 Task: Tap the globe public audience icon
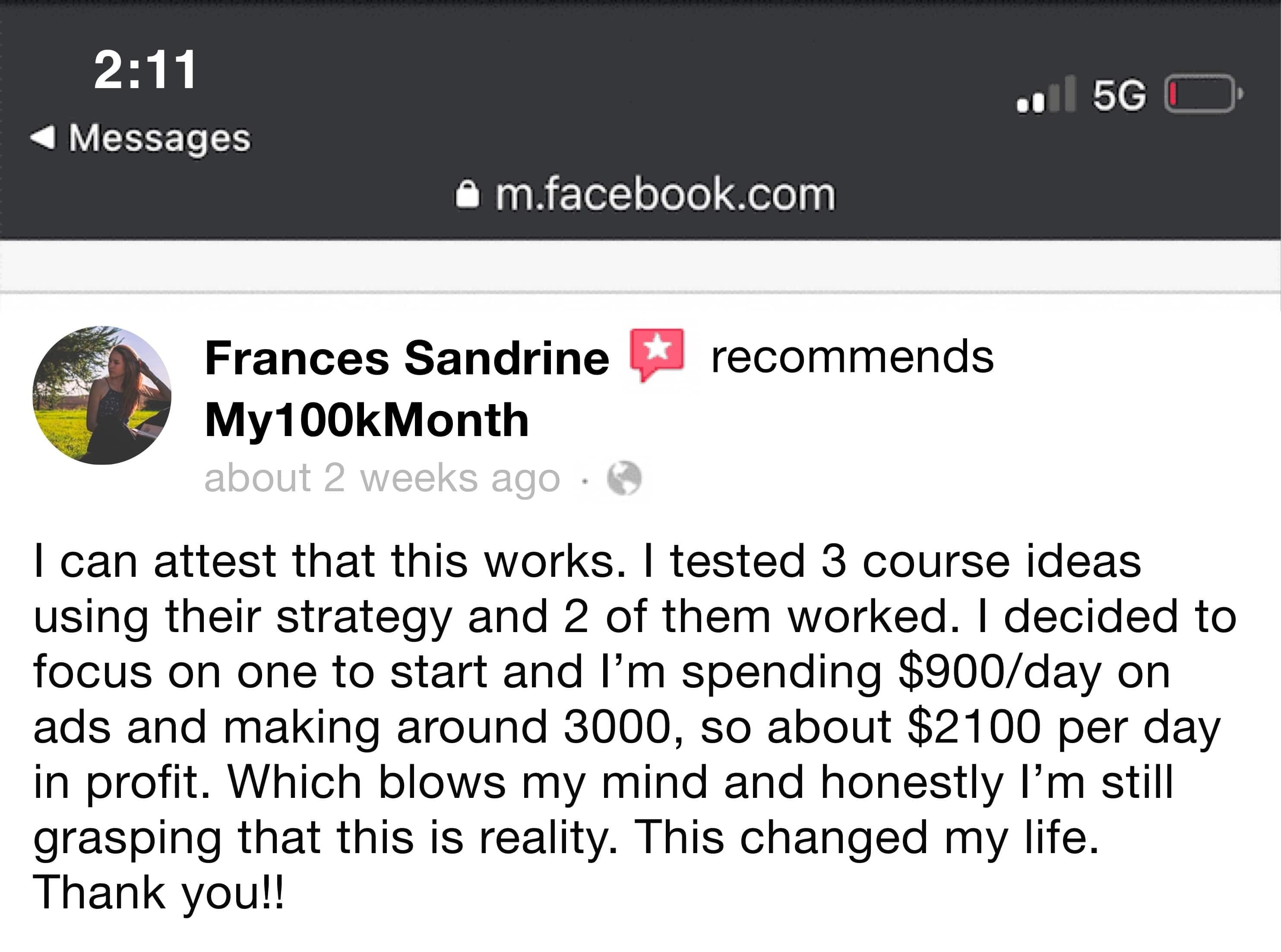pos(624,478)
